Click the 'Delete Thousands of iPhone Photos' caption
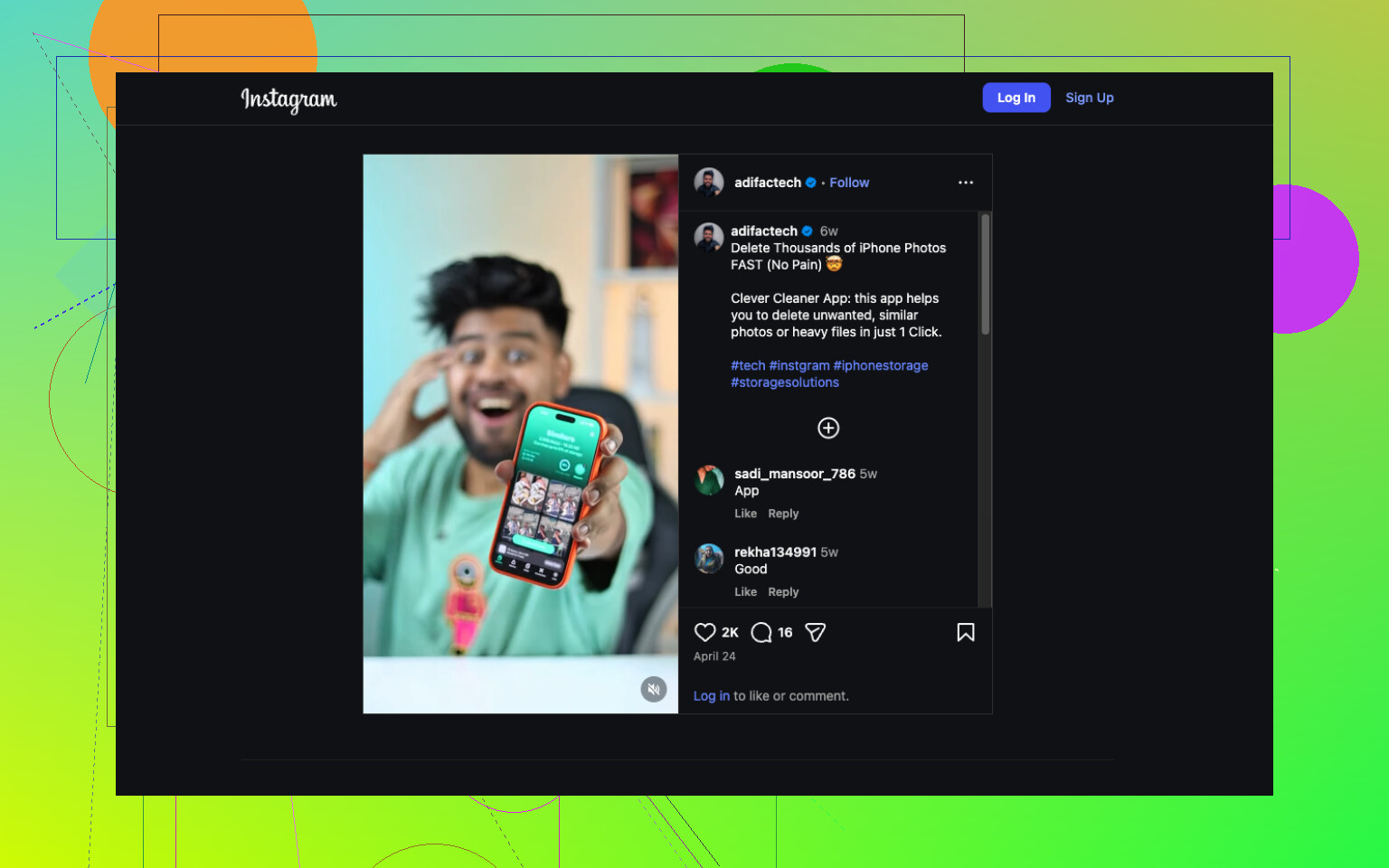 click(838, 257)
